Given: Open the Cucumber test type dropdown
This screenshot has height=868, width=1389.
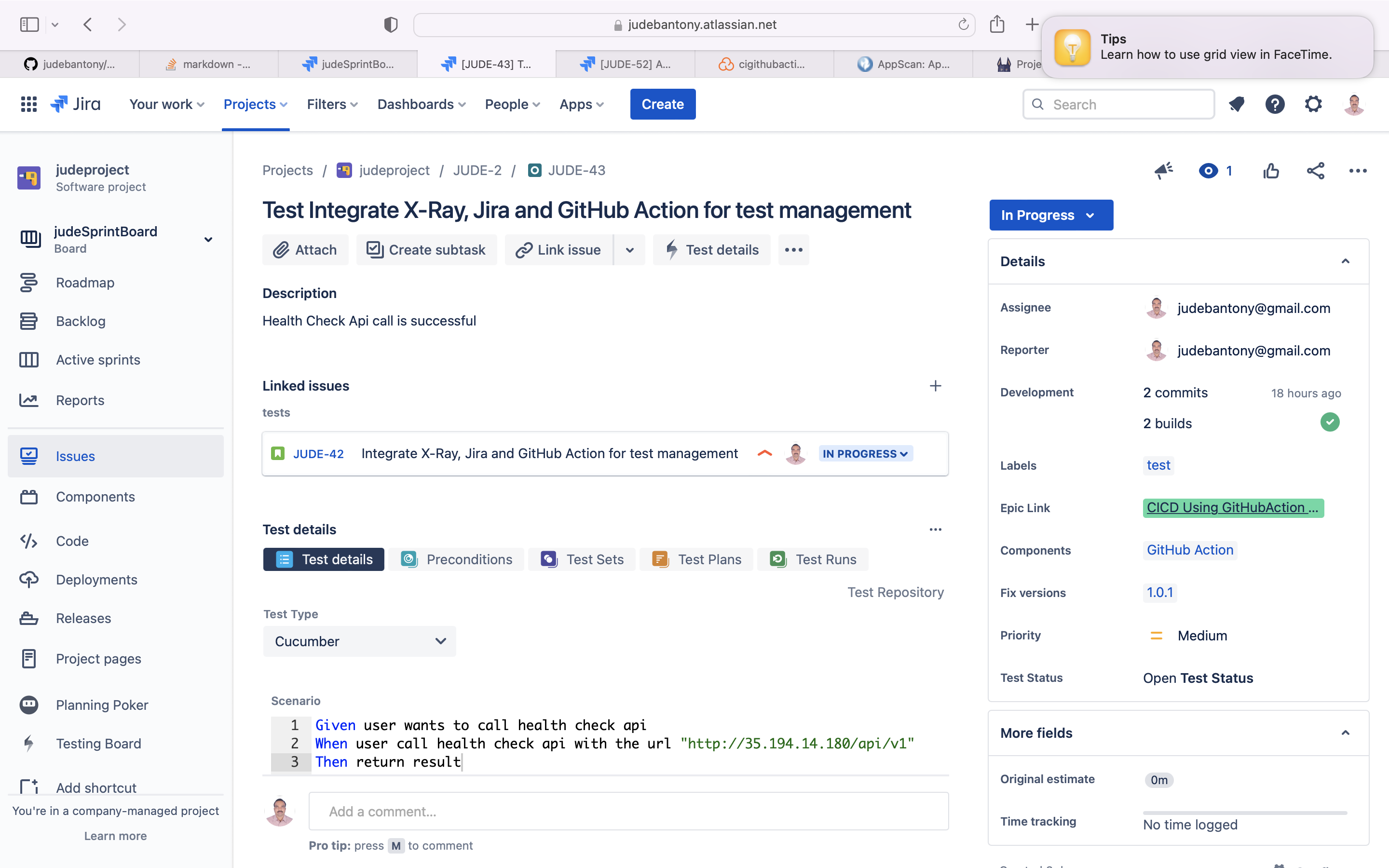Looking at the screenshot, I should 359,641.
